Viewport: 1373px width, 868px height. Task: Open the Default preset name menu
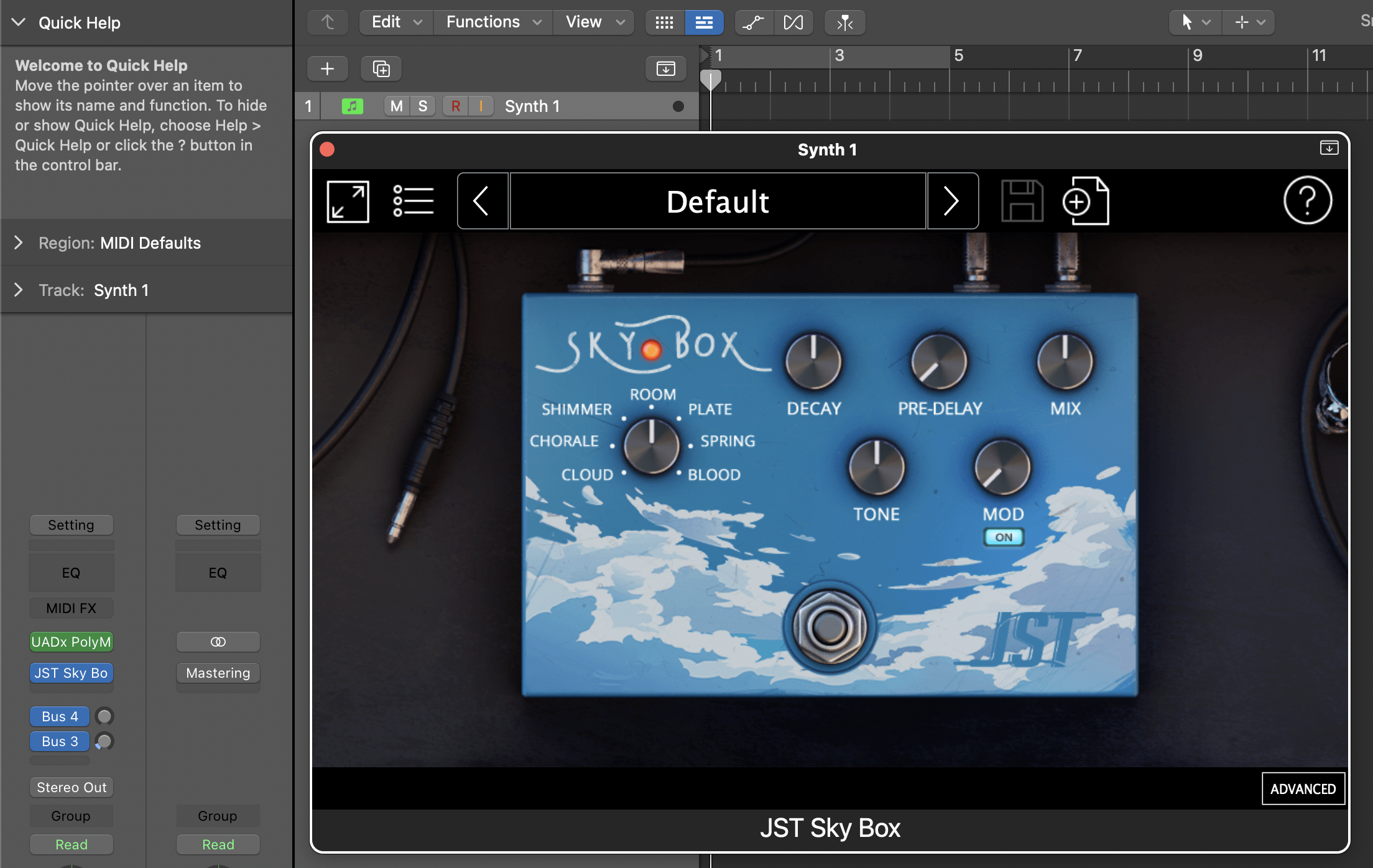click(x=718, y=201)
